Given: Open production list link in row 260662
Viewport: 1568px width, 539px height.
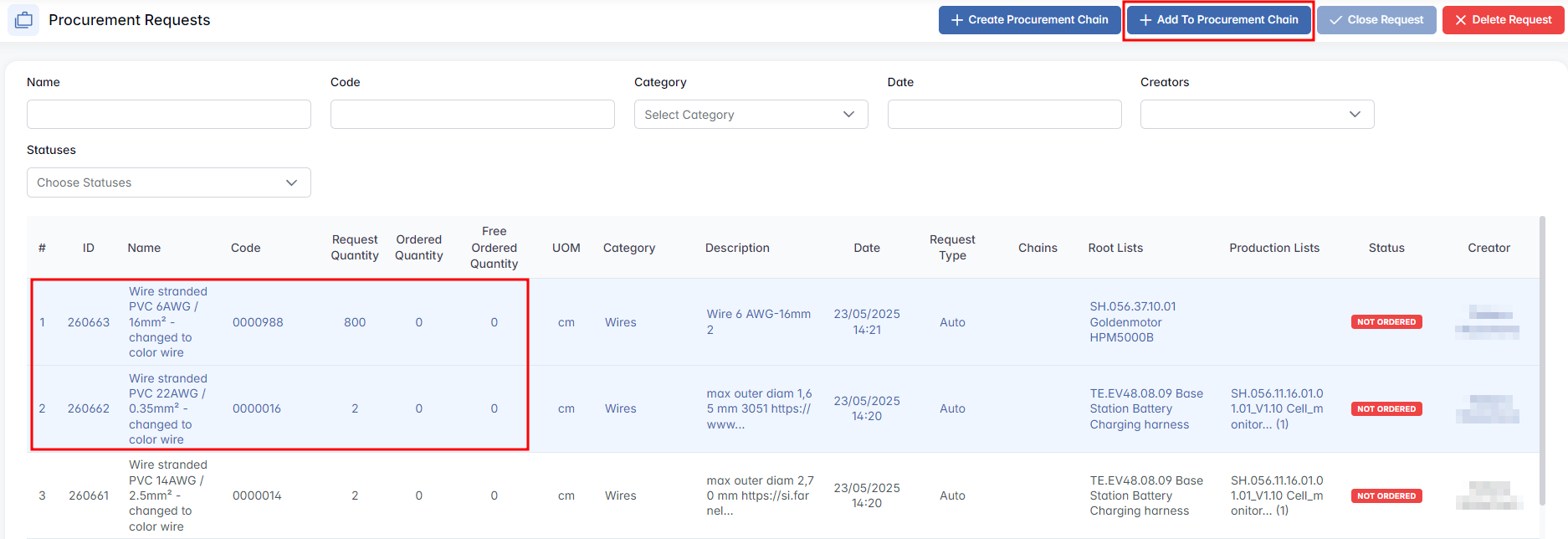Looking at the screenshot, I should click(x=1276, y=408).
